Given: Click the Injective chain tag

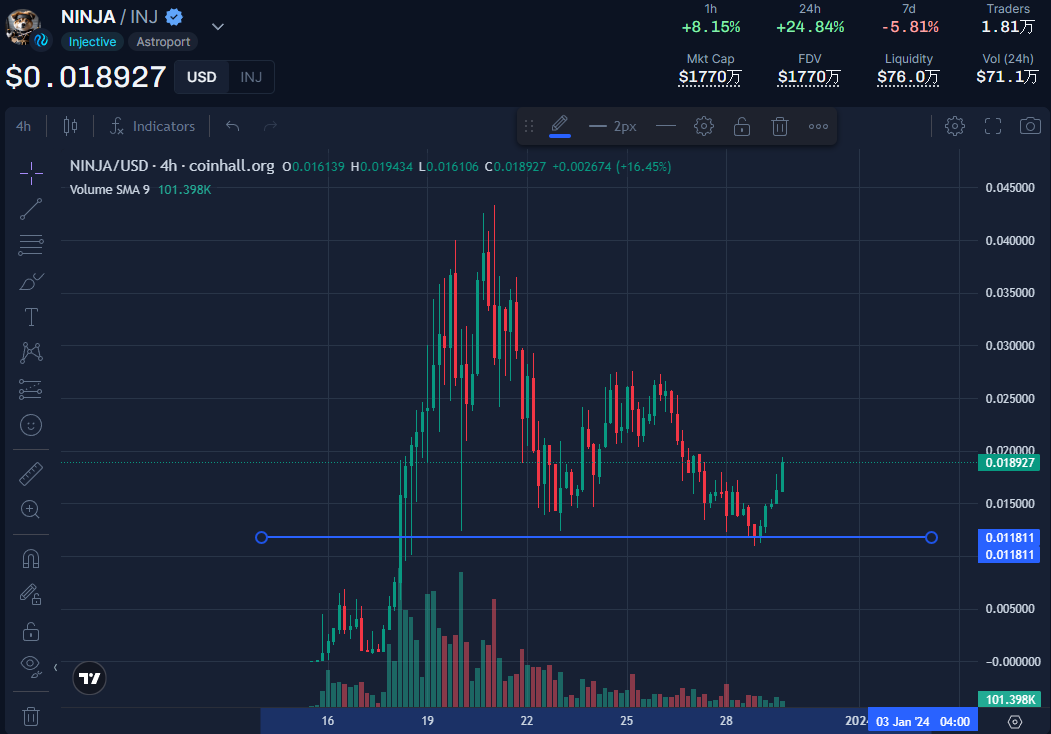Looking at the screenshot, I should (x=92, y=42).
